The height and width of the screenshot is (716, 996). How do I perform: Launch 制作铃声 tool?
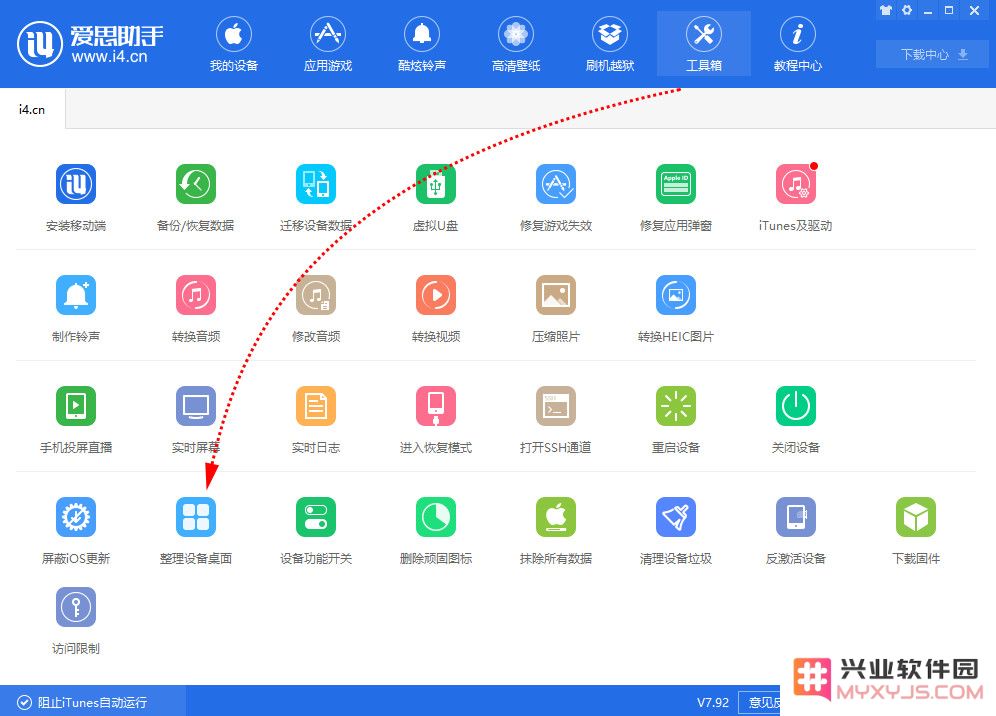(76, 295)
